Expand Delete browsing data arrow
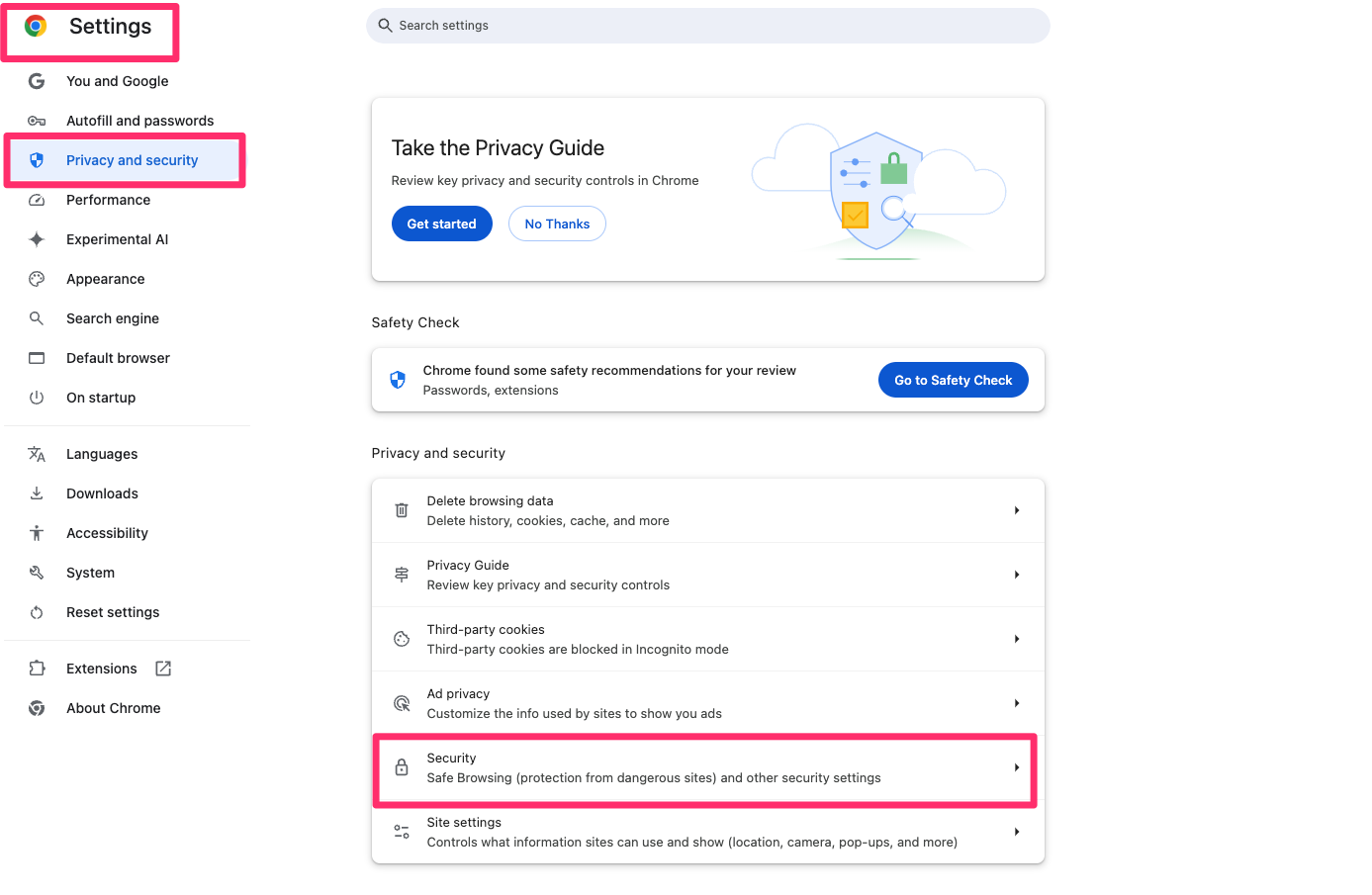1372x895 pixels. pyautogui.click(x=1017, y=510)
